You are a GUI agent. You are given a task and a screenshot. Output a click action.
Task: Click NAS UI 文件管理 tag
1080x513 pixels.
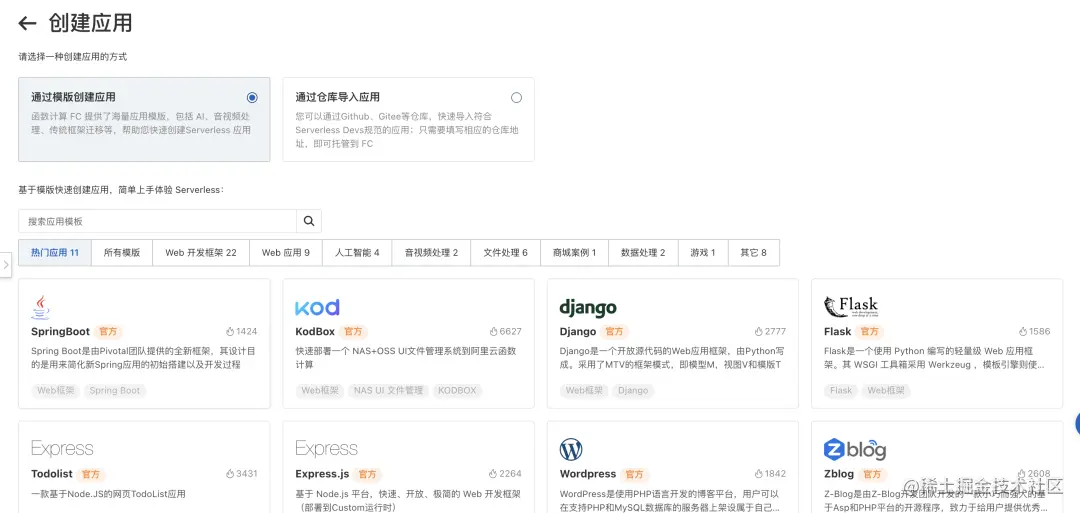pyautogui.click(x=388, y=390)
